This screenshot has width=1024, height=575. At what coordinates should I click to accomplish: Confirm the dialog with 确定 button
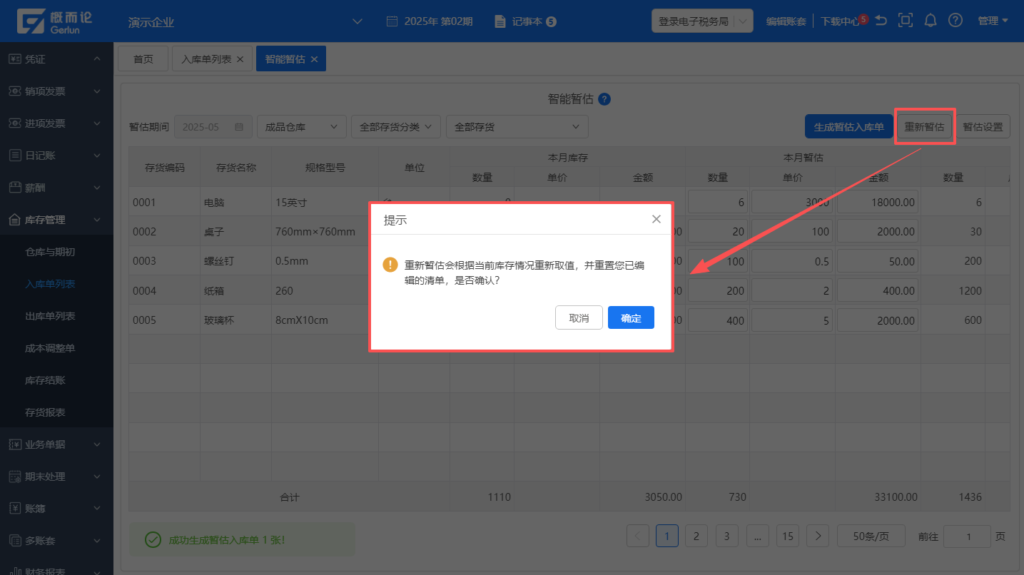pos(631,318)
